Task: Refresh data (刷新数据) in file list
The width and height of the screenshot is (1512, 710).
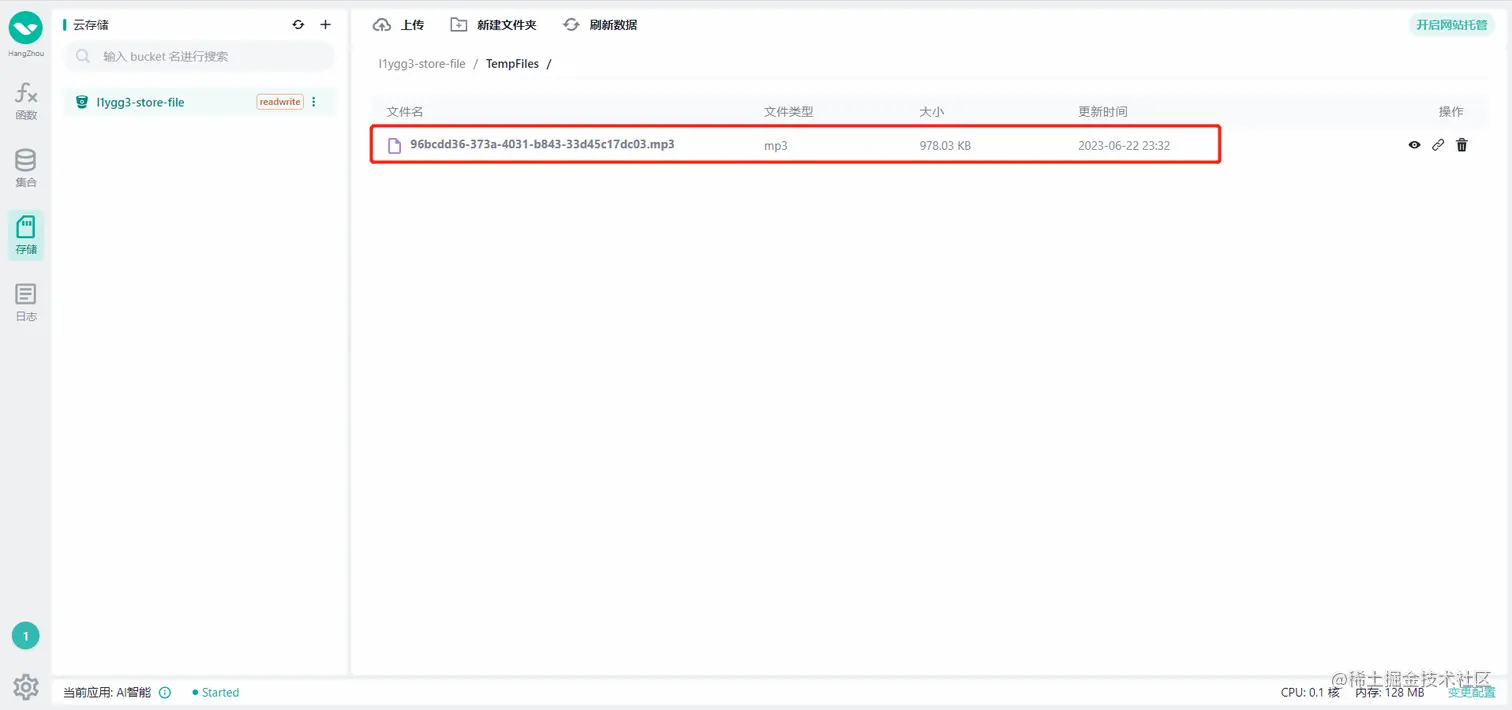Action: click(600, 25)
